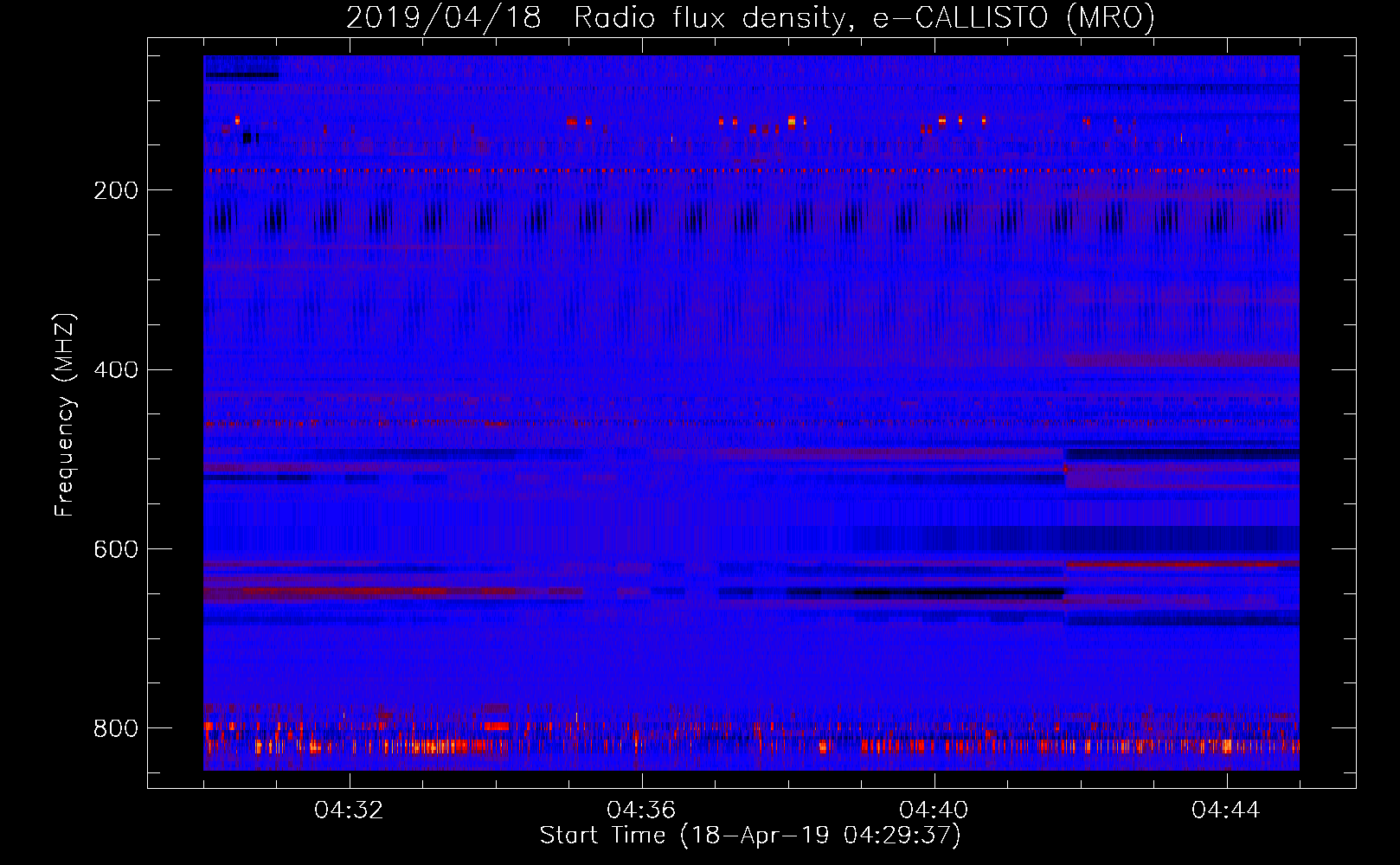Click the 'Frequency (MHZ)' axis label
The height and width of the screenshot is (865, 1400).
click(x=65, y=414)
